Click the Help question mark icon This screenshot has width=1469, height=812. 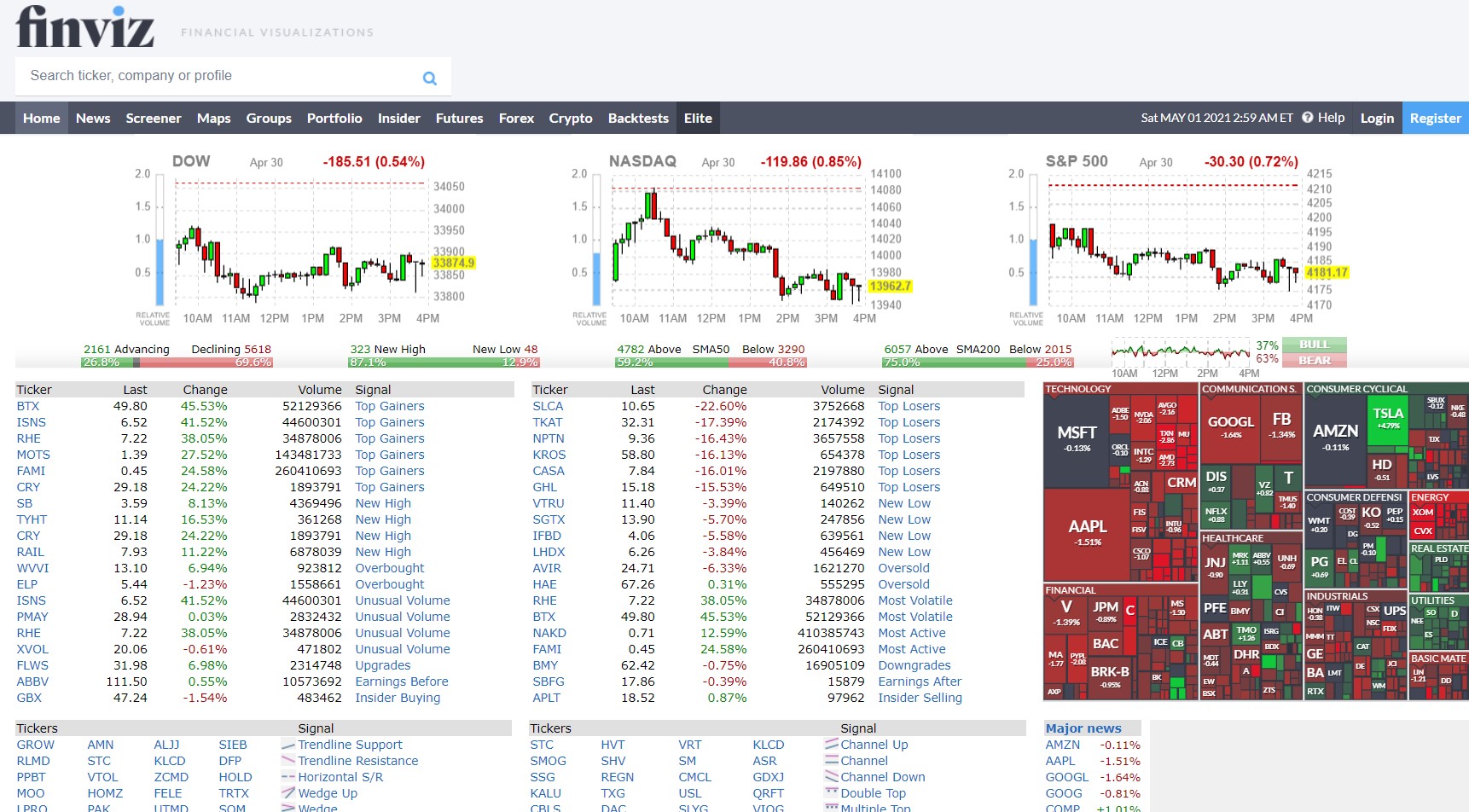tap(1307, 118)
